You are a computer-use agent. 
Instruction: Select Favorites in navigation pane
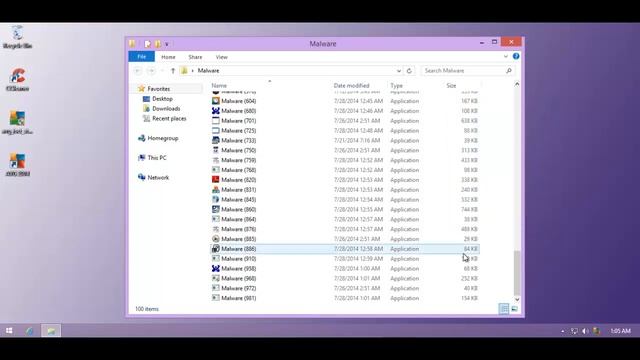[158, 89]
